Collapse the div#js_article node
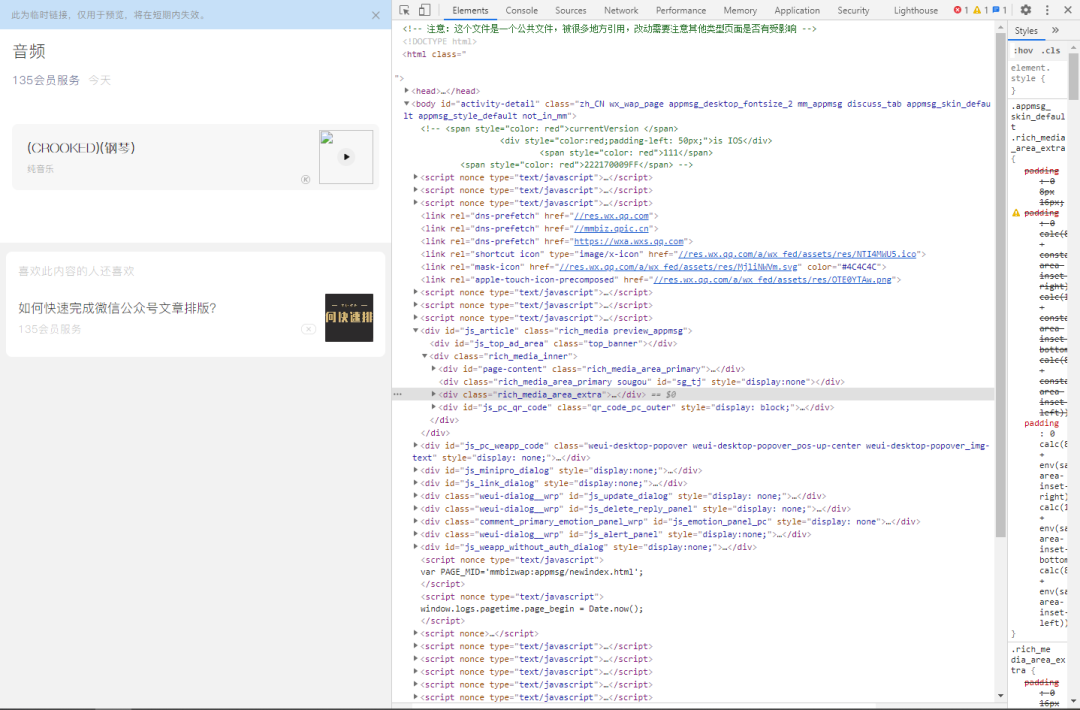 (x=415, y=331)
